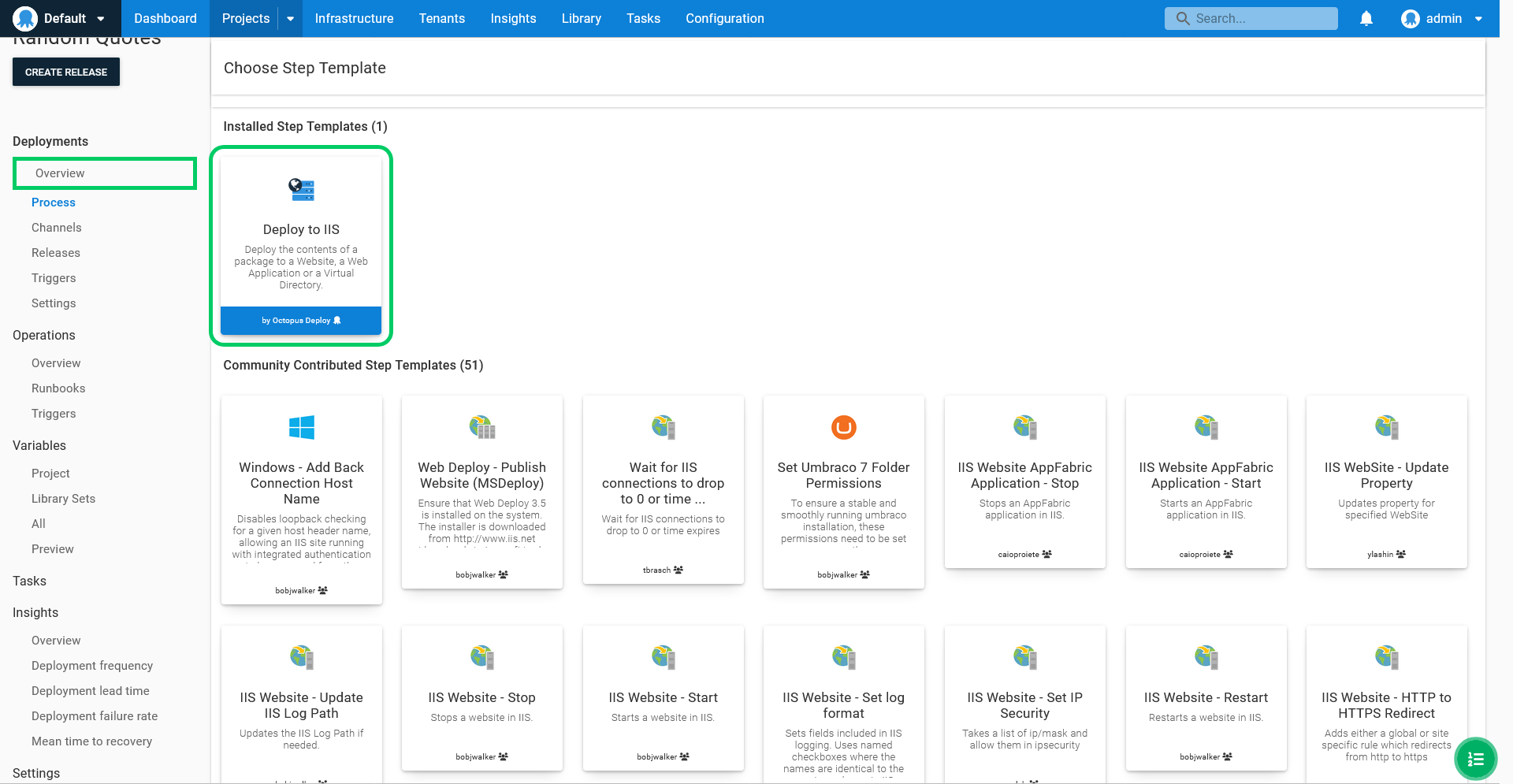Screen dimensions: 1513x784
Task: Click the Wait for IIS connections icon
Action: pyautogui.click(x=664, y=427)
